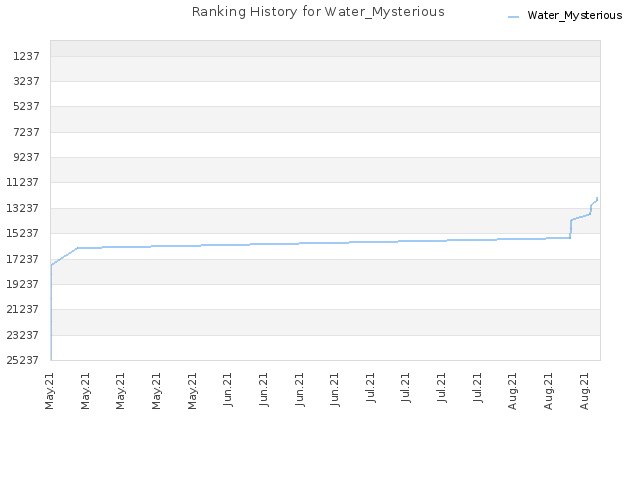Click the 13237 y-axis label

pyautogui.click(x=23, y=208)
